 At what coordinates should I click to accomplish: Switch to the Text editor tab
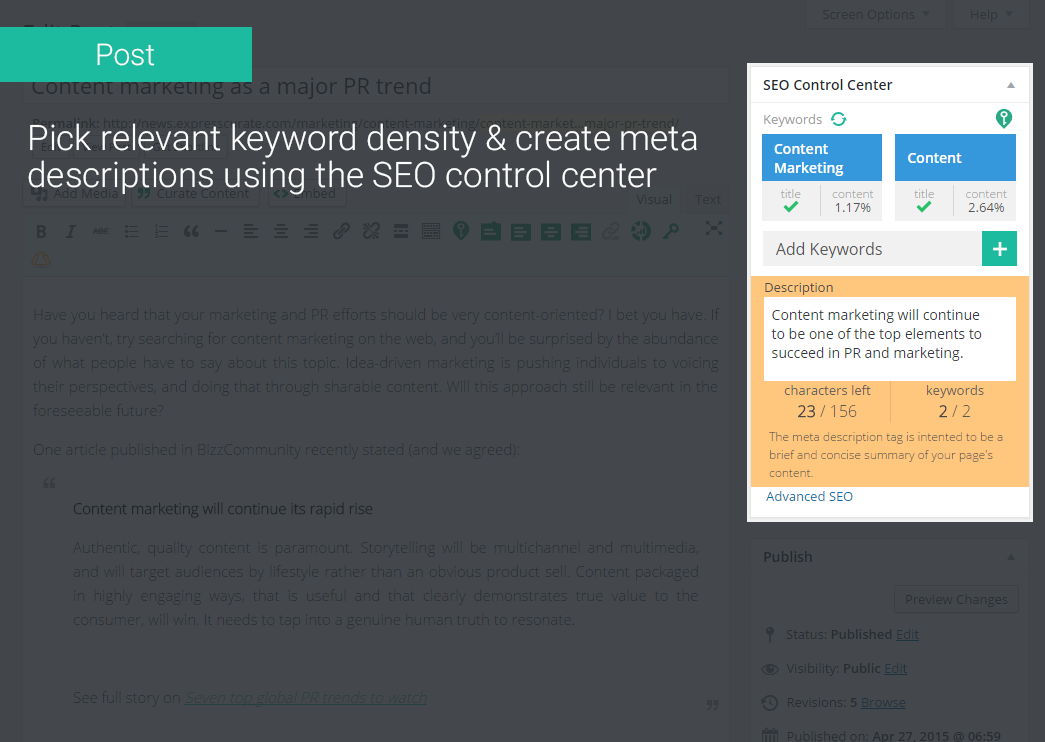[707, 199]
